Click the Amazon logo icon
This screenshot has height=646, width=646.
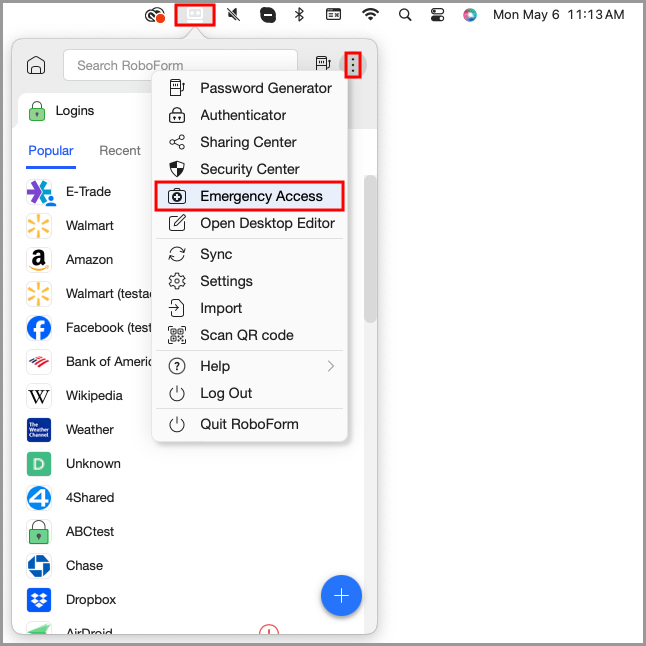[x=39, y=260]
